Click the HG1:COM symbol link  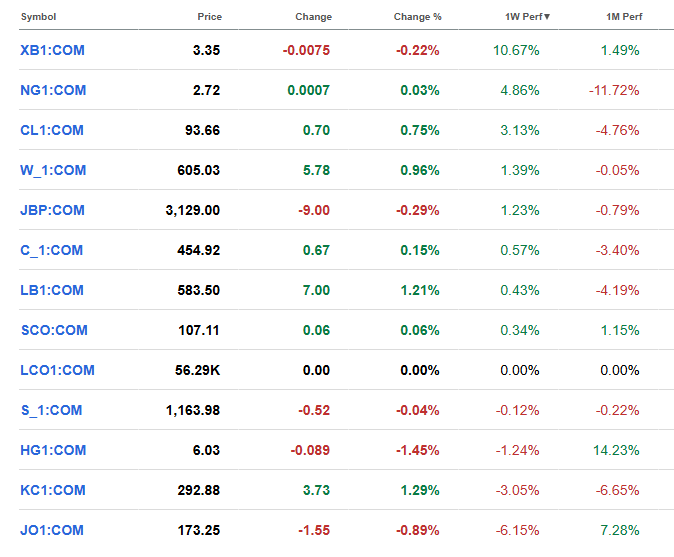[x=53, y=450]
